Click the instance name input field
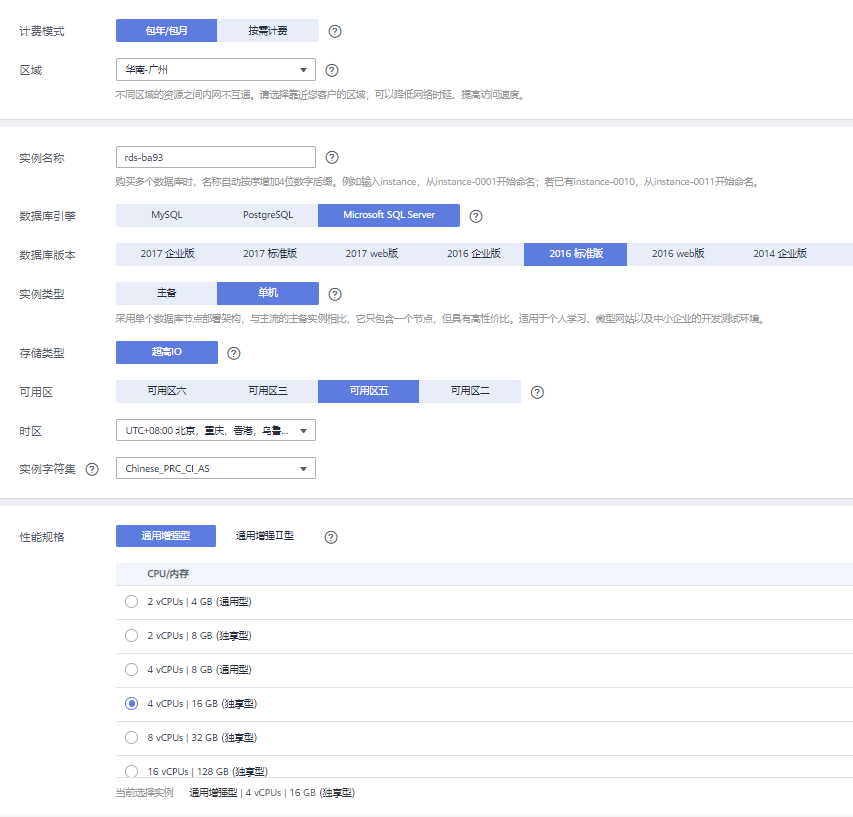 tap(214, 157)
